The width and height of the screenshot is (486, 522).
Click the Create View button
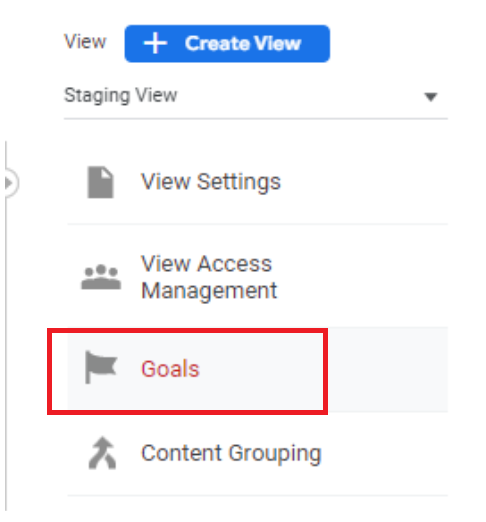[227, 44]
